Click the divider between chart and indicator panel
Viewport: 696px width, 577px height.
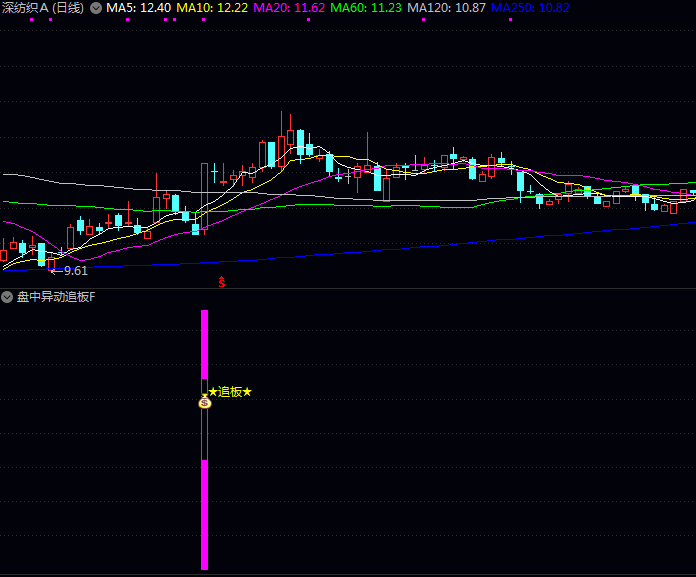348,289
